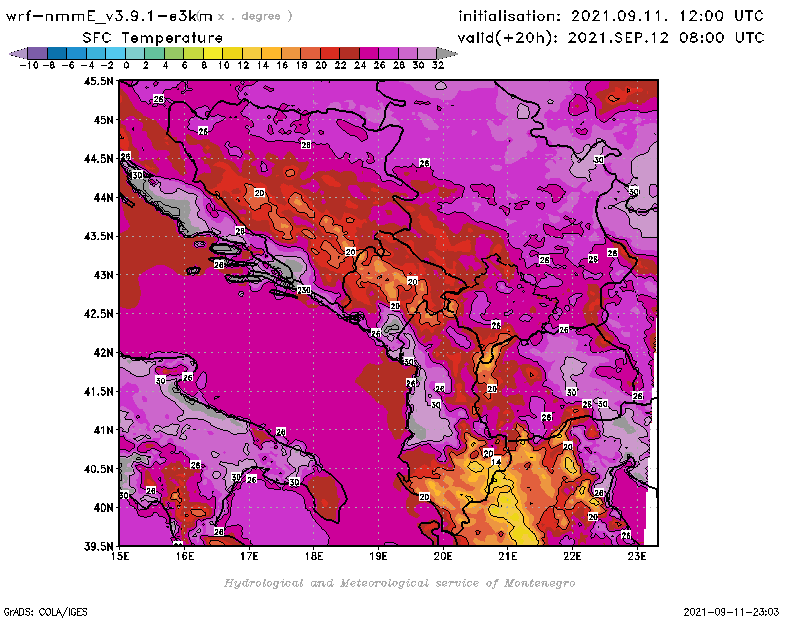Click the magenta legend swatch between 24 and 26
This screenshot has width=800, height=618.
coord(368,53)
